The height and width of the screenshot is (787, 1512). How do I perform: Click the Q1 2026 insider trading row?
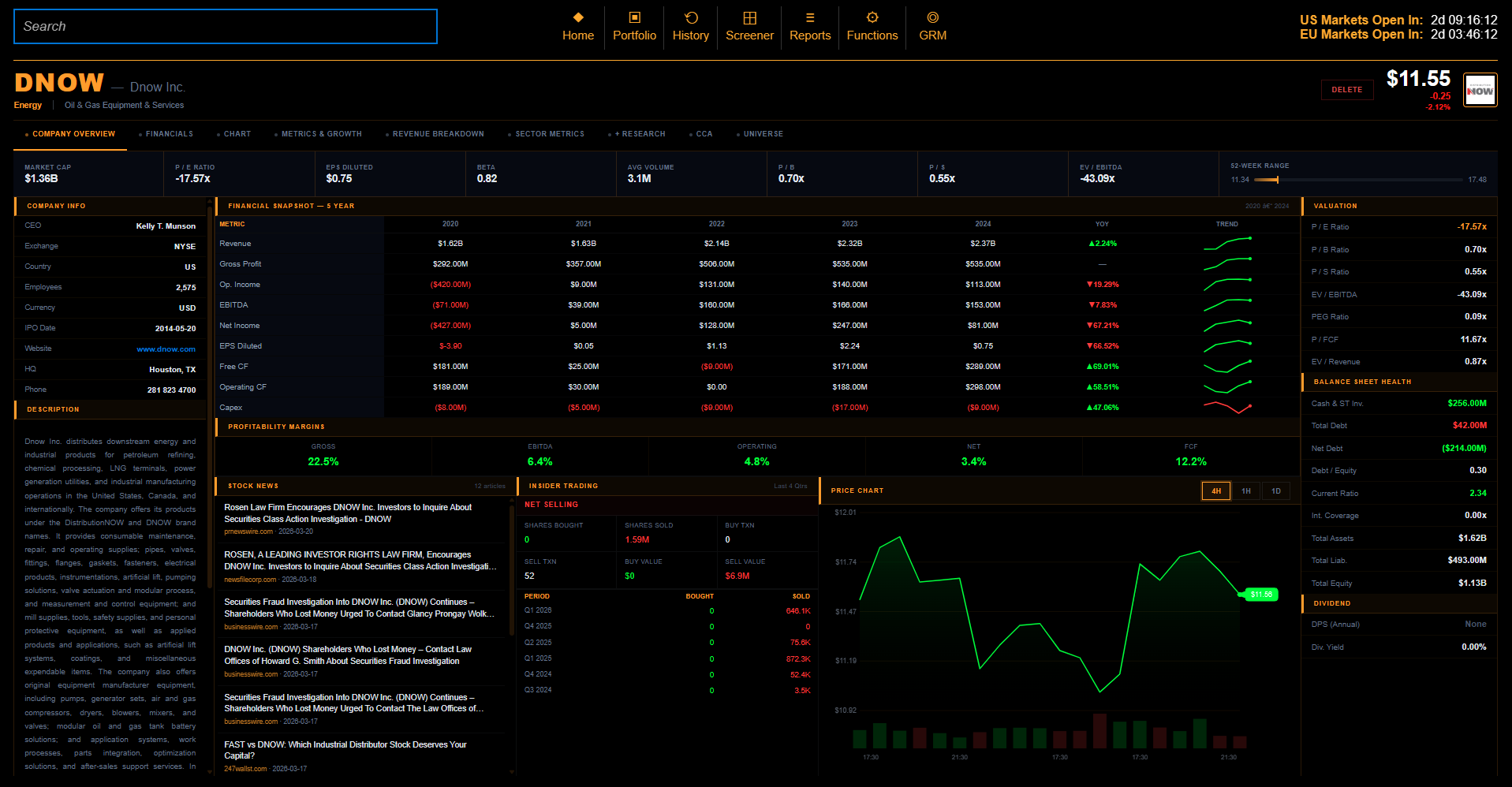coord(667,610)
